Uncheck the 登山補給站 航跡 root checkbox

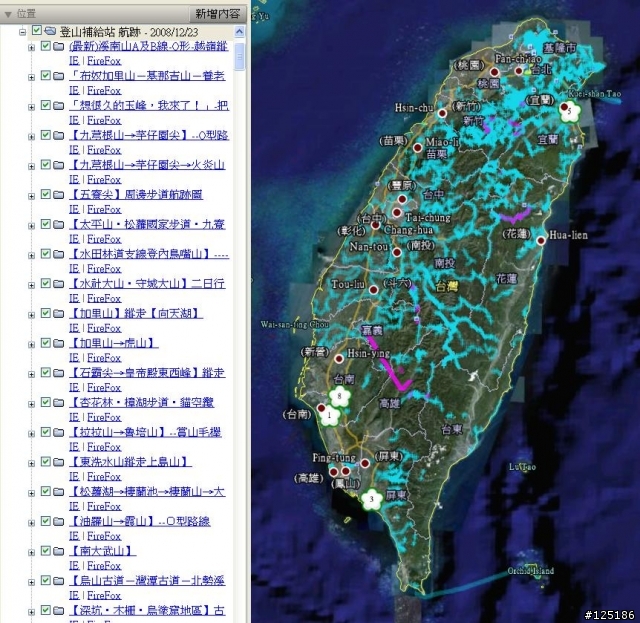[37, 30]
